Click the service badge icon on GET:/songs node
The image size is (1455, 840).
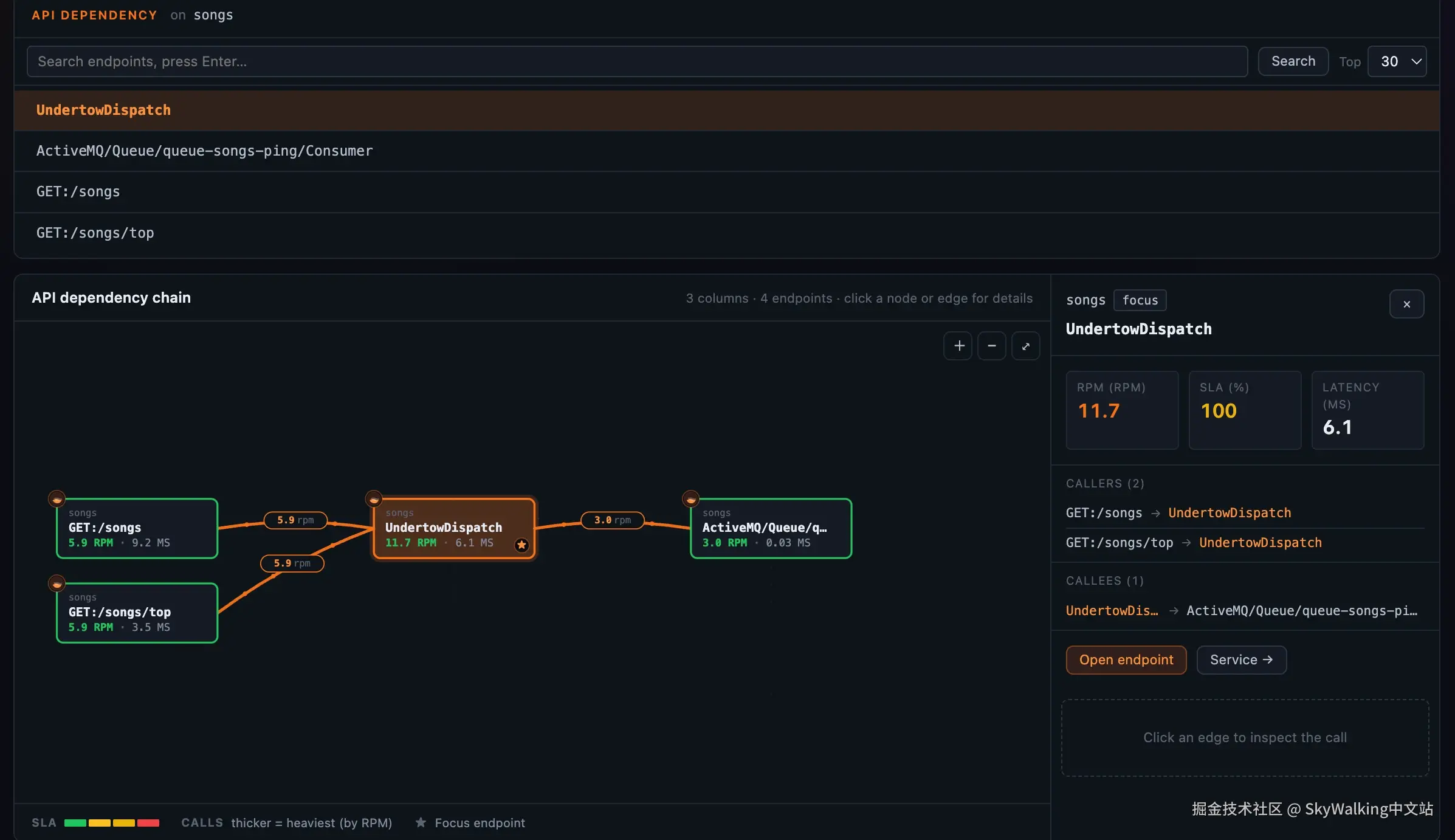click(57, 499)
